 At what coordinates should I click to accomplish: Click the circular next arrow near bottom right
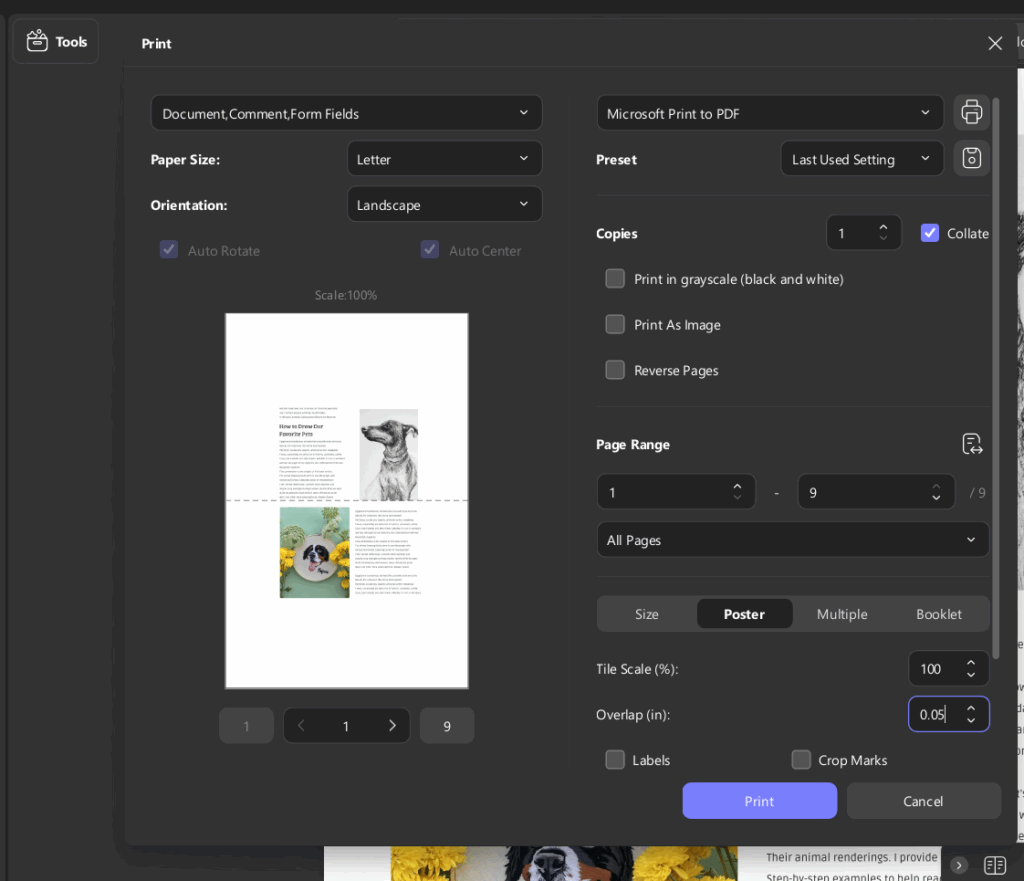click(958, 865)
